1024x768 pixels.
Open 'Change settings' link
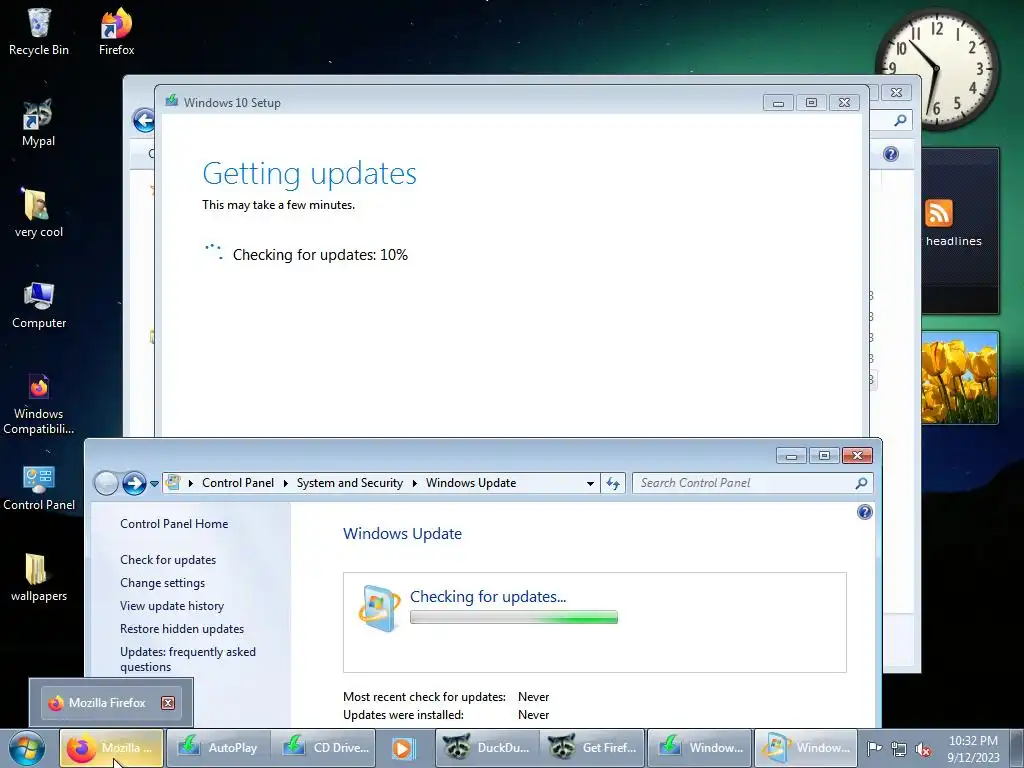[162, 583]
